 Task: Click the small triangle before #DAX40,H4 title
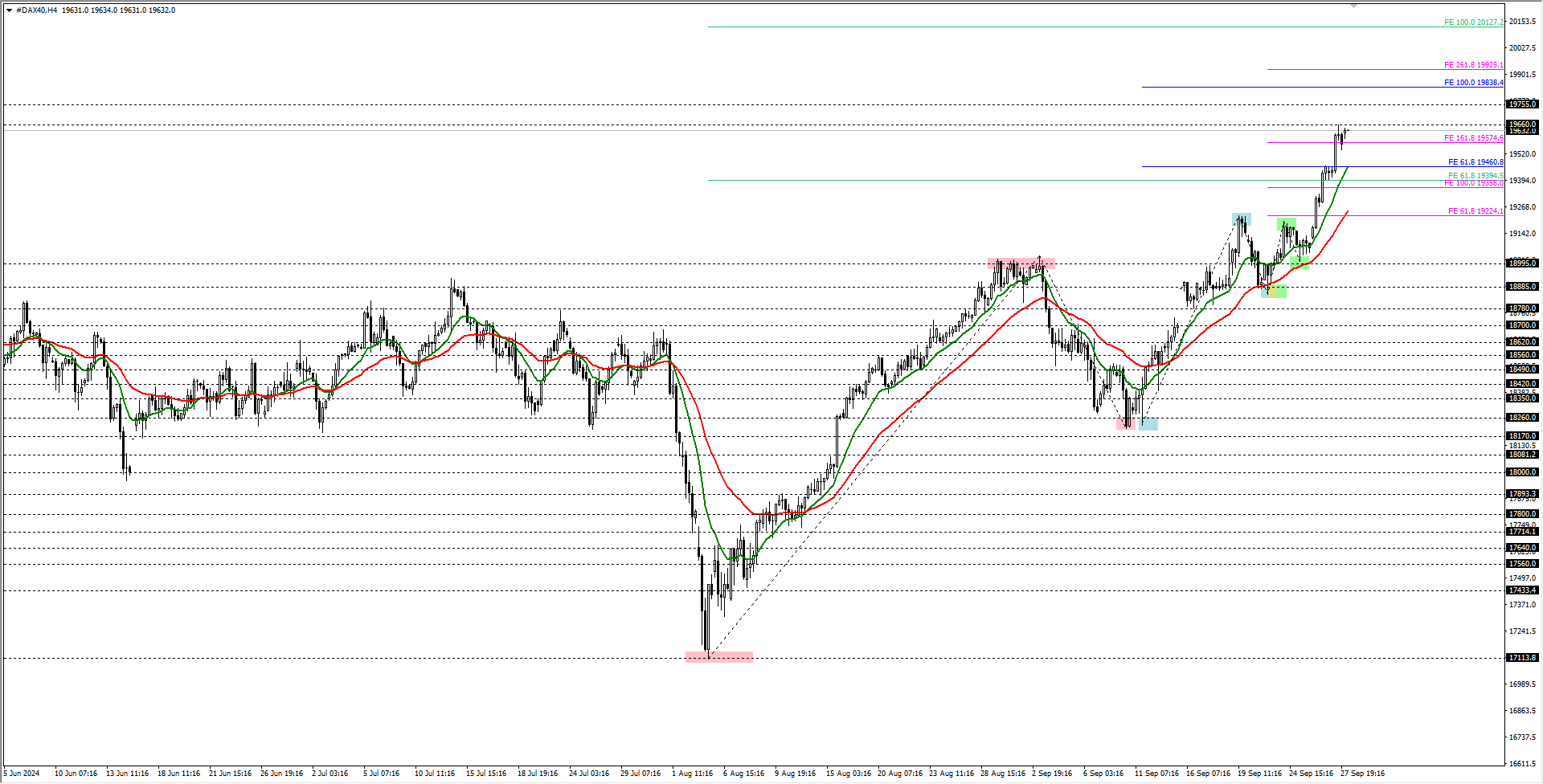pos(9,10)
